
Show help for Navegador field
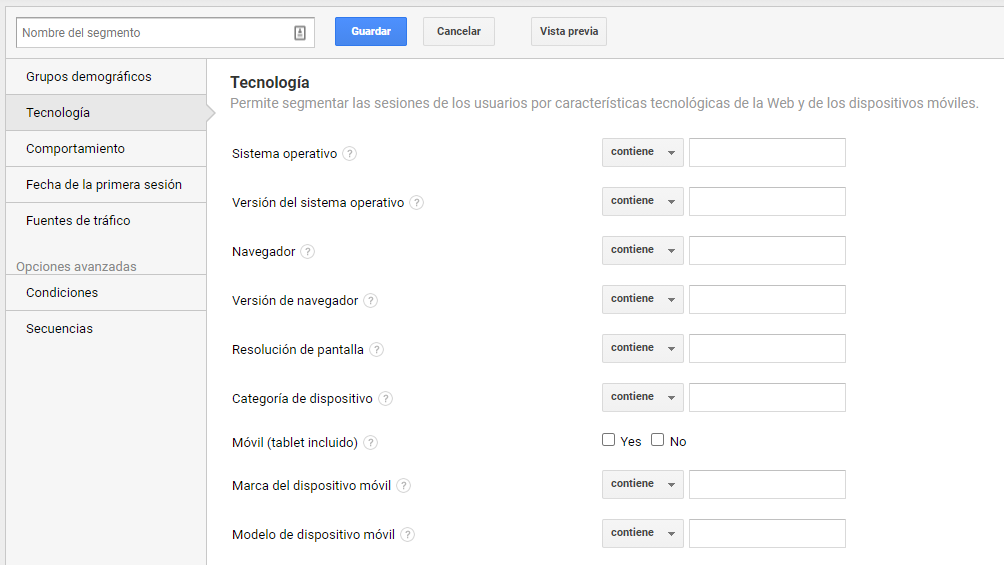click(307, 252)
